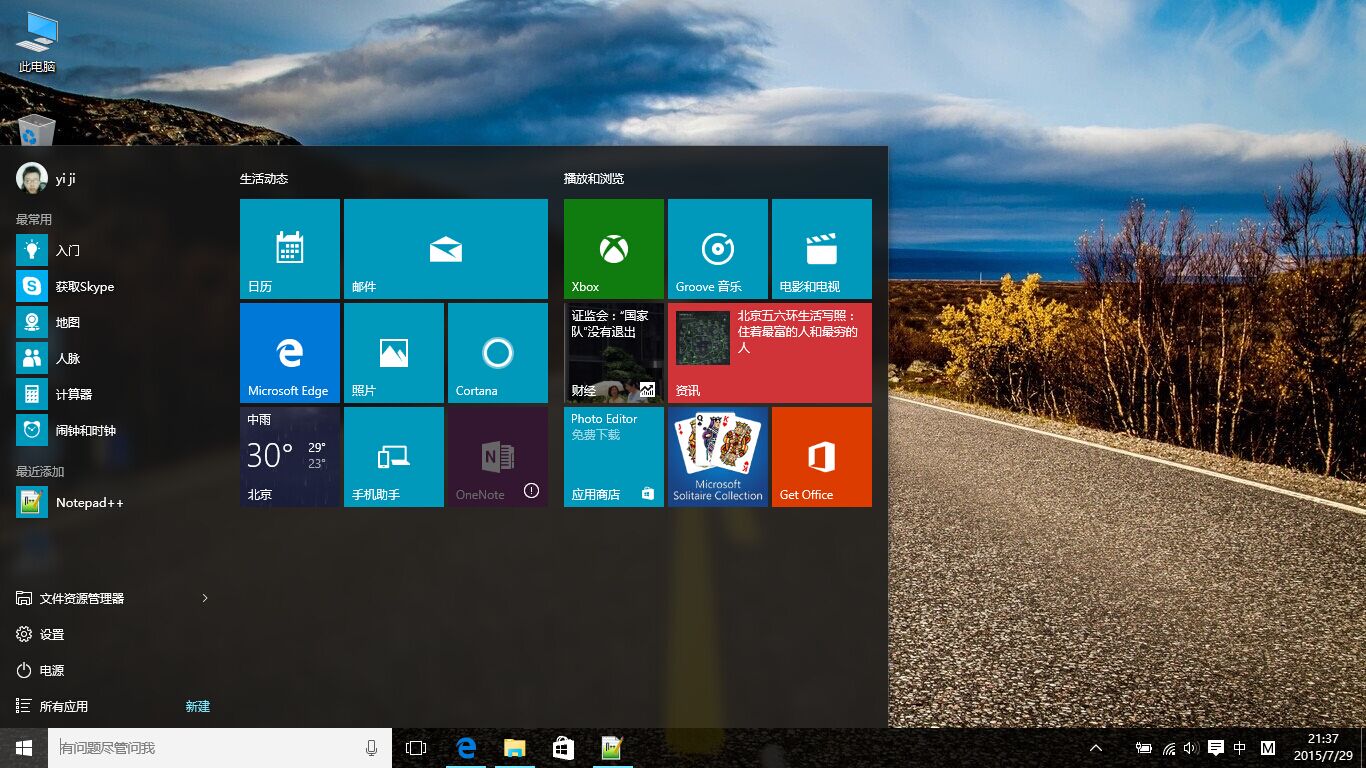Open the Store from the taskbar
1366x768 pixels.
click(563, 748)
